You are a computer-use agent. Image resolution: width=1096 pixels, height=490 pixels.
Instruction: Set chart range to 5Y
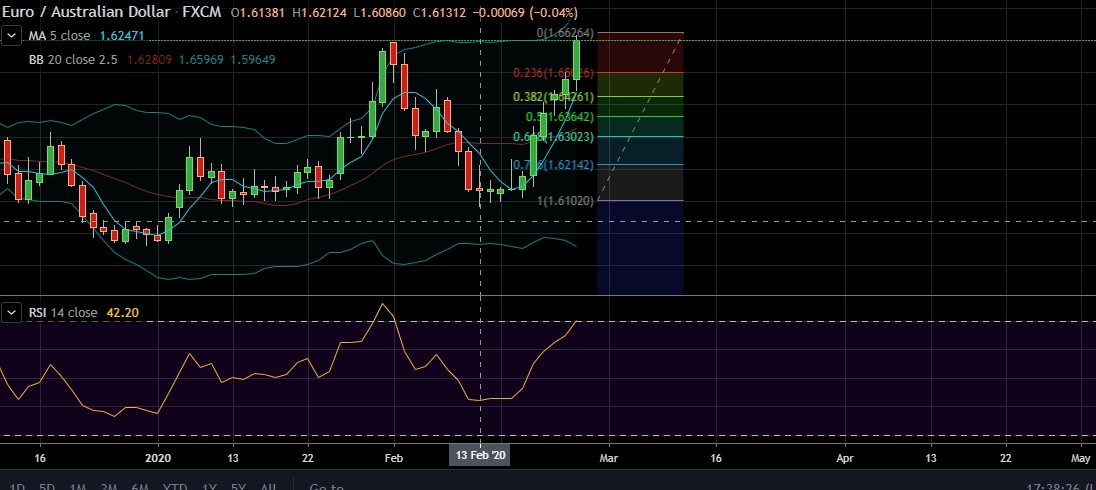point(238,487)
